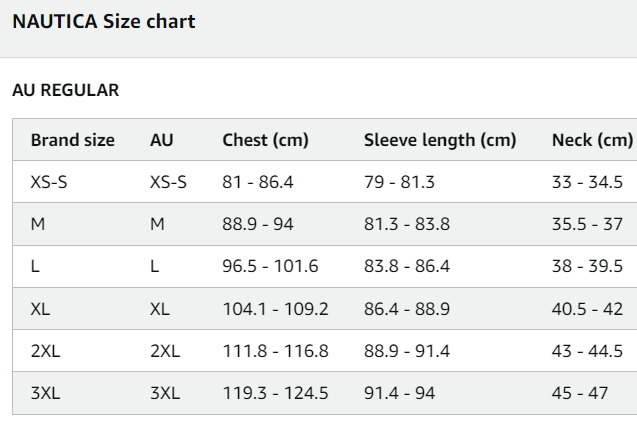Click sleeve length value 88.9 - 91.4
This screenshot has width=637, height=440.
coord(406,351)
